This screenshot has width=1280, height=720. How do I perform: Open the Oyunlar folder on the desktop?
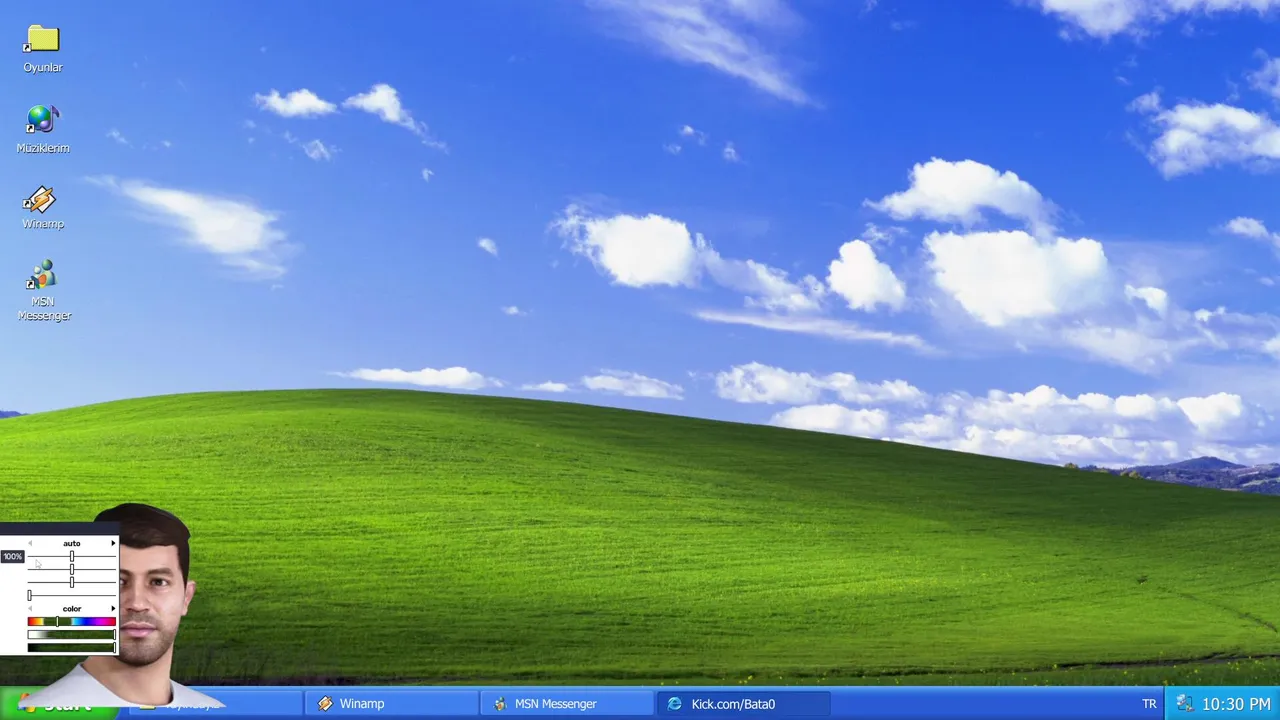point(43,49)
